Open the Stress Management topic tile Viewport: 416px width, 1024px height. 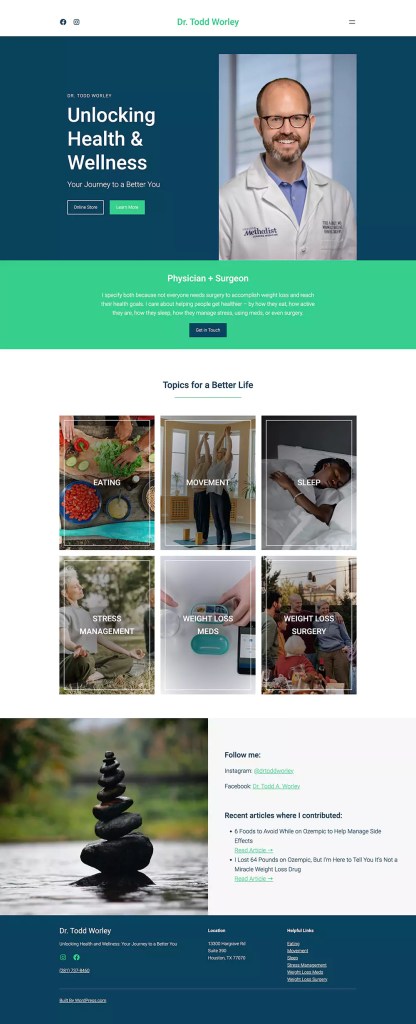click(107, 625)
